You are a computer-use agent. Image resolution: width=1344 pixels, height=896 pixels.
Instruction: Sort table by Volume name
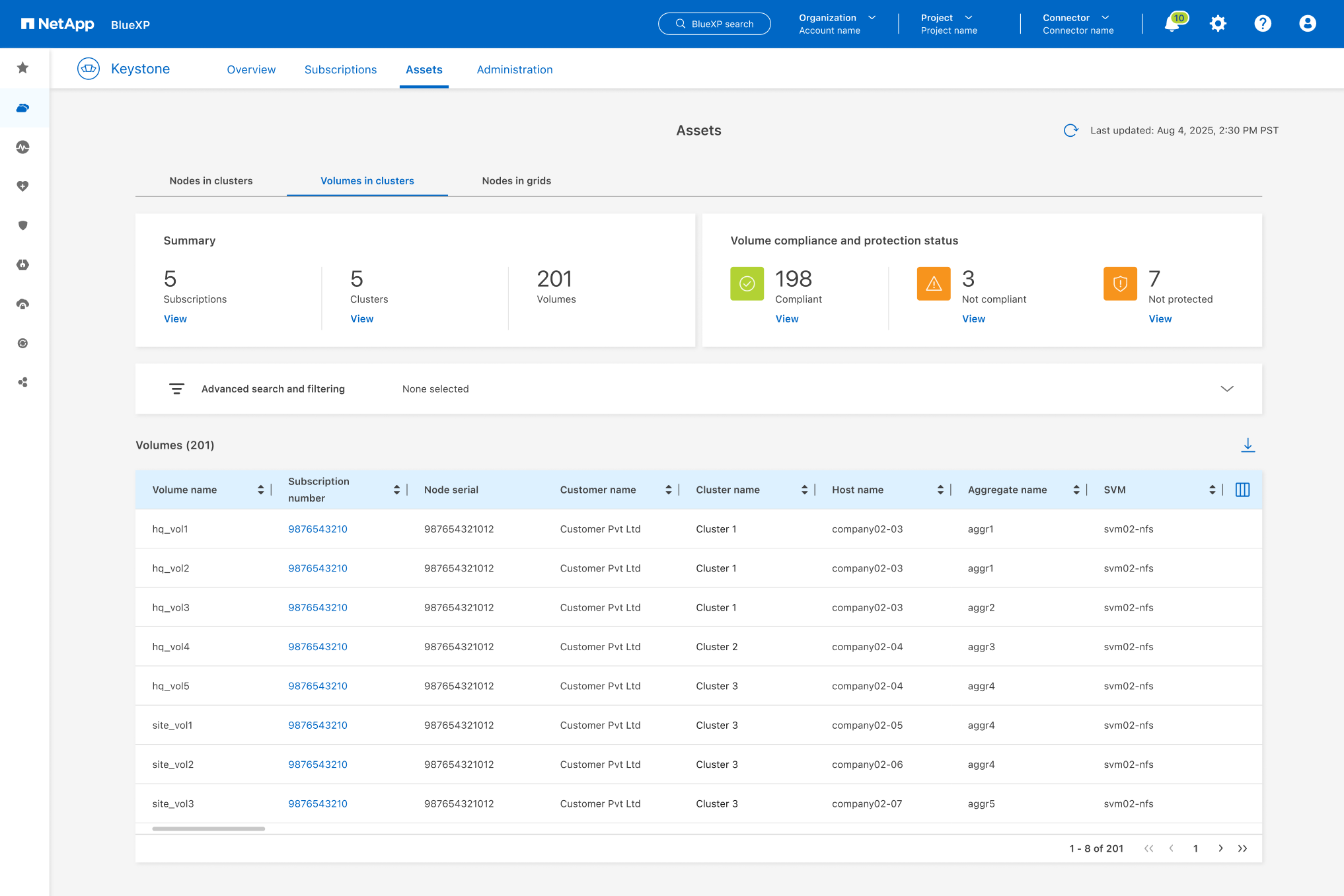click(x=260, y=490)
